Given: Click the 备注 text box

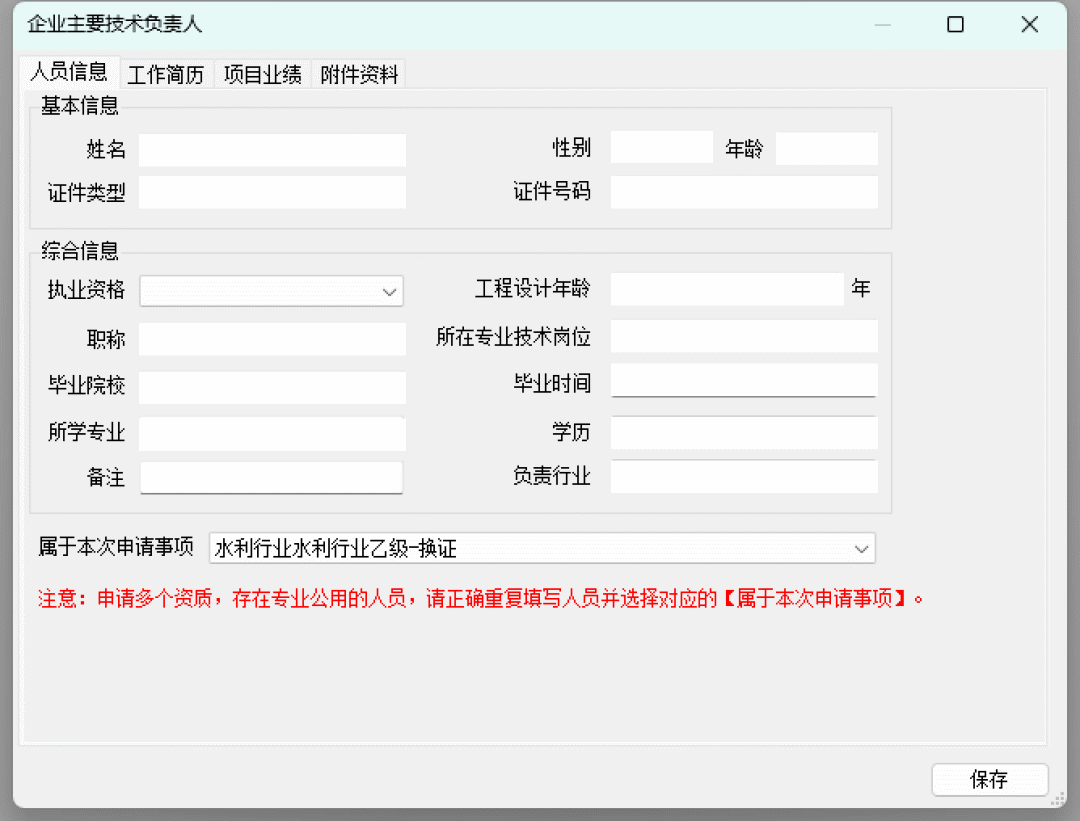Looking at the screenshot, I should click(271, 477).
